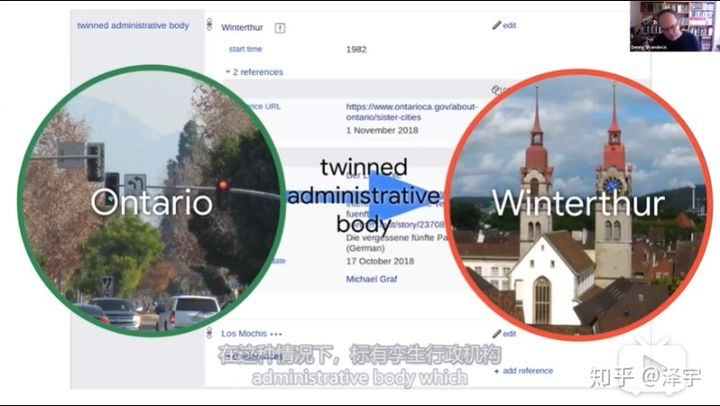The image size is (720, 406).
Task: Click the Ontario circle image
Action: pyautogui.click(x=151, y=201)
